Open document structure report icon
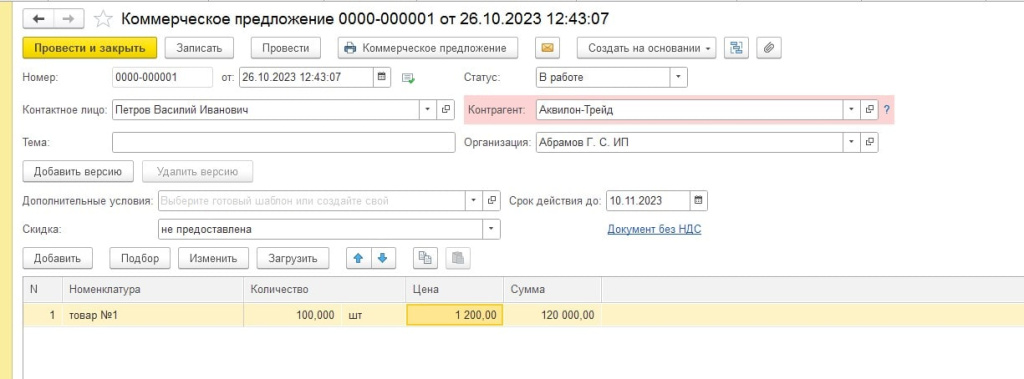1024x379 pixels. pyautogui.click(x=737, y=48)
